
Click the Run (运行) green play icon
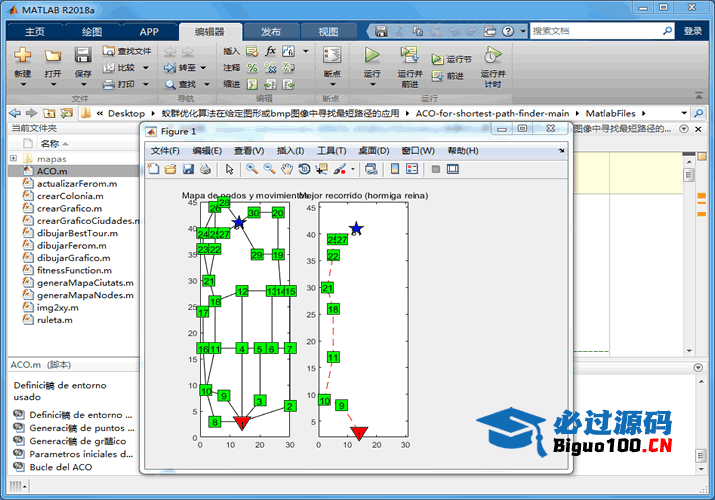372,55
